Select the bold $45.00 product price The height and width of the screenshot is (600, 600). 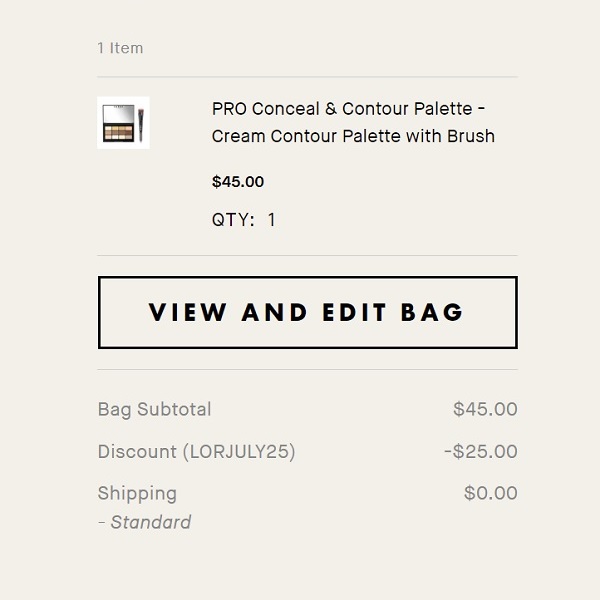click(238, 182)
